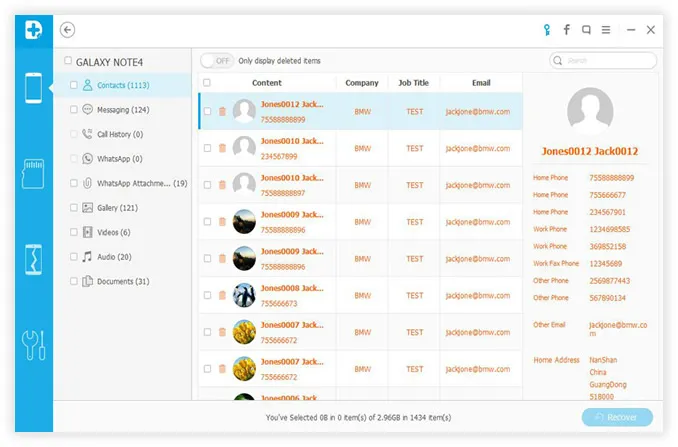The height and width of the screenshot is (447, 678).
Task: Open the SD card recovery sidebar icon
Action: (x=33, y=173)
